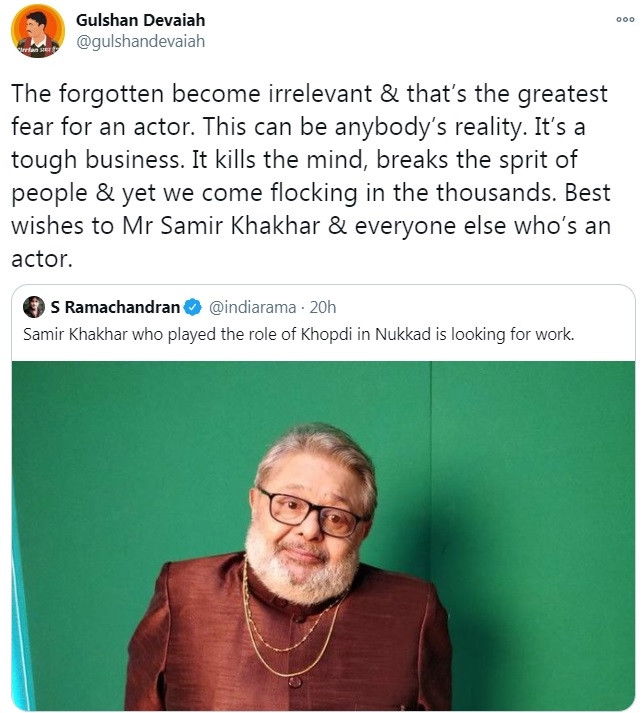Click the Gulshan Devaiah display name

coord(141,20)
